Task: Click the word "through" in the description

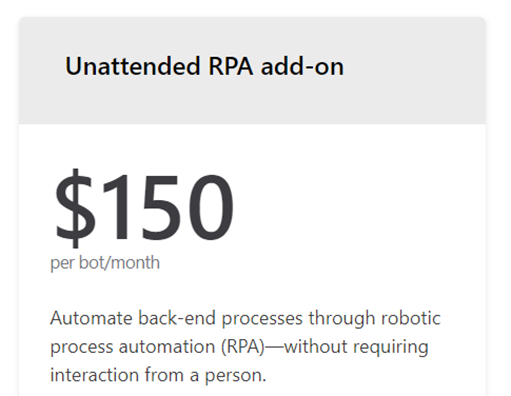Action: [x=342, y=319]
